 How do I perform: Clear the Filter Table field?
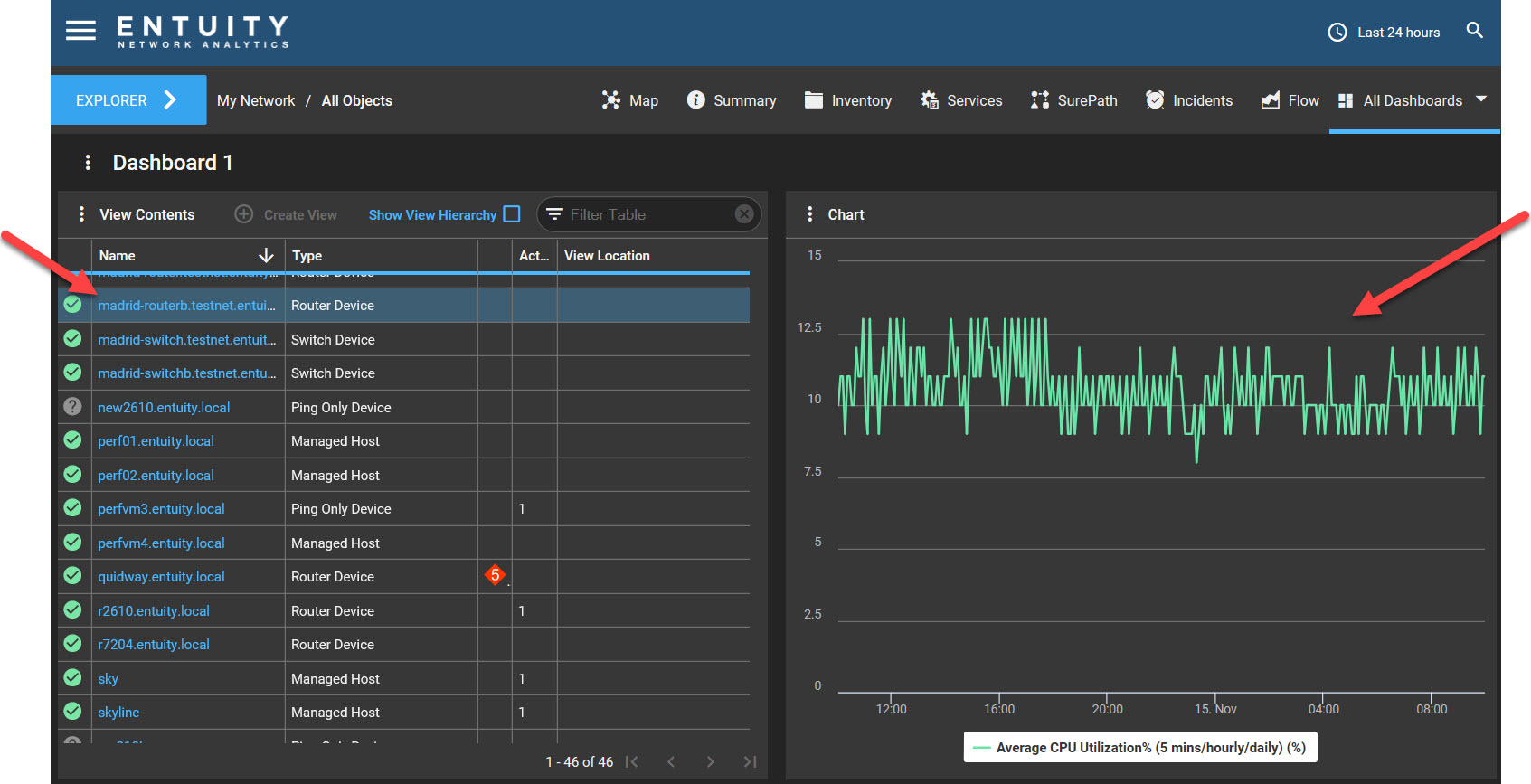coord(744,214)
